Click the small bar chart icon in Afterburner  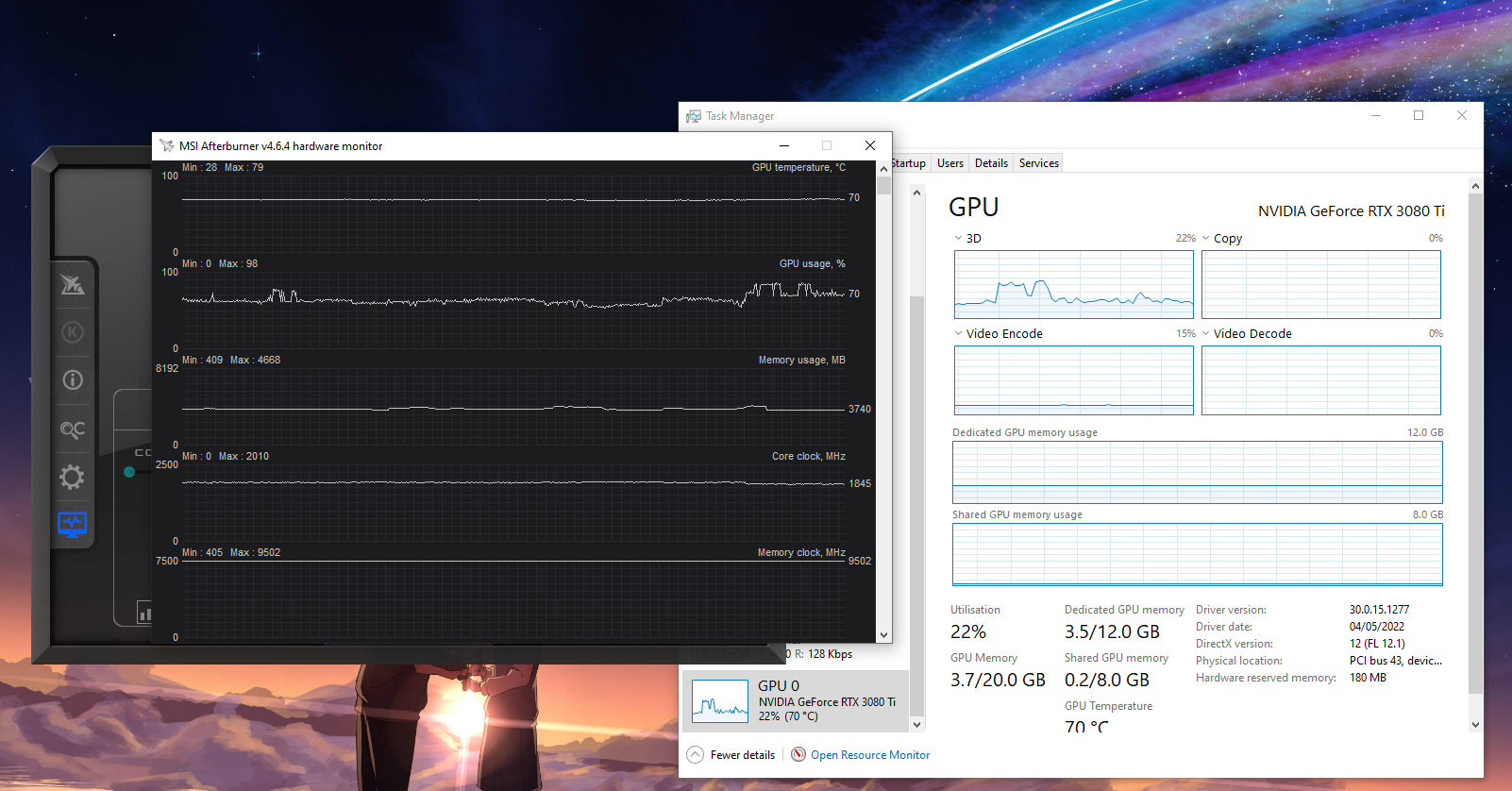[x=144, y=613]
